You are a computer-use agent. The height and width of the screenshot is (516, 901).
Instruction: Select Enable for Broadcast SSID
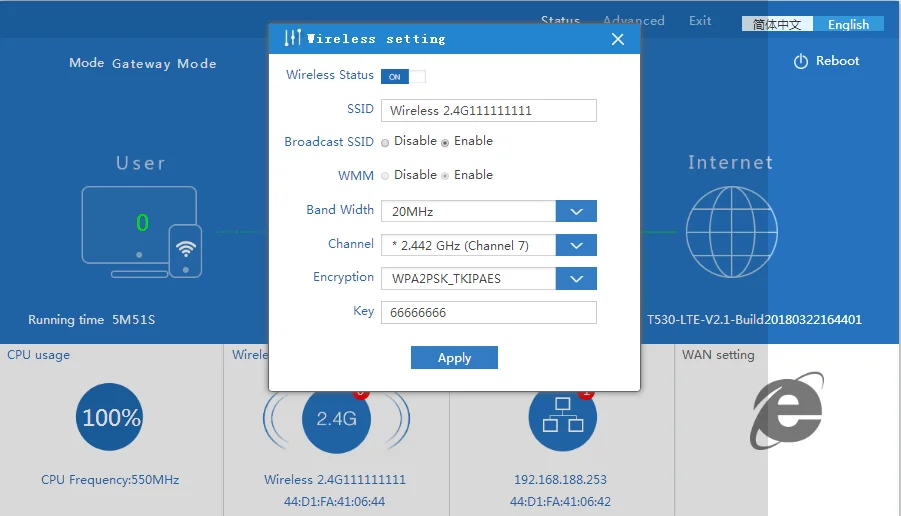445,143
